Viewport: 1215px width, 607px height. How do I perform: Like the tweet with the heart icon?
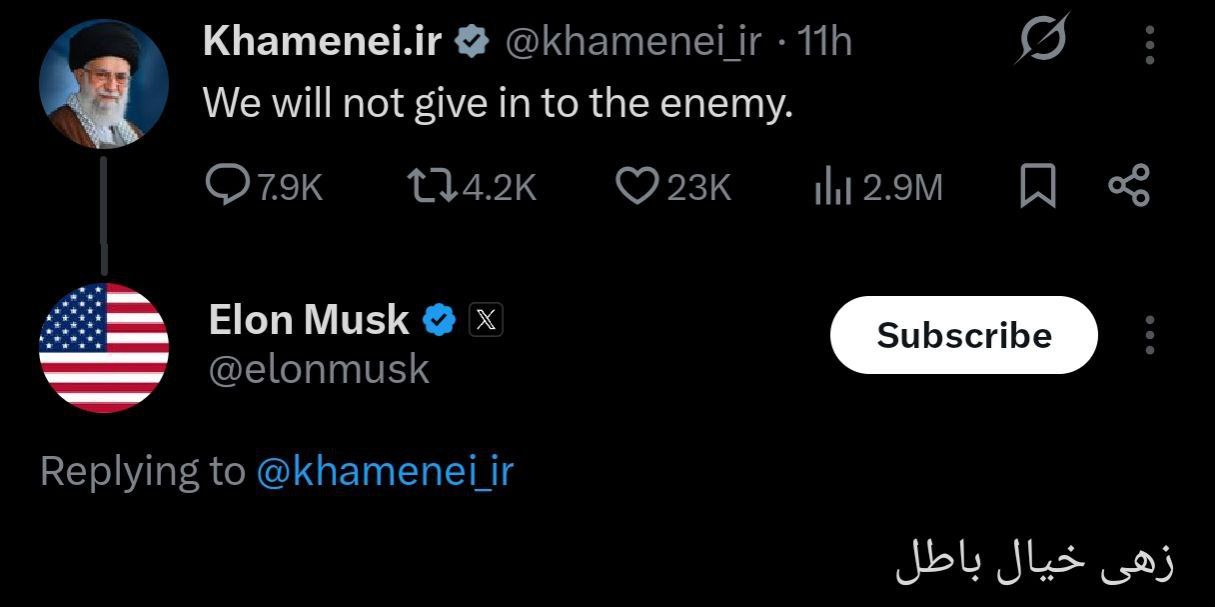point(636,186)
